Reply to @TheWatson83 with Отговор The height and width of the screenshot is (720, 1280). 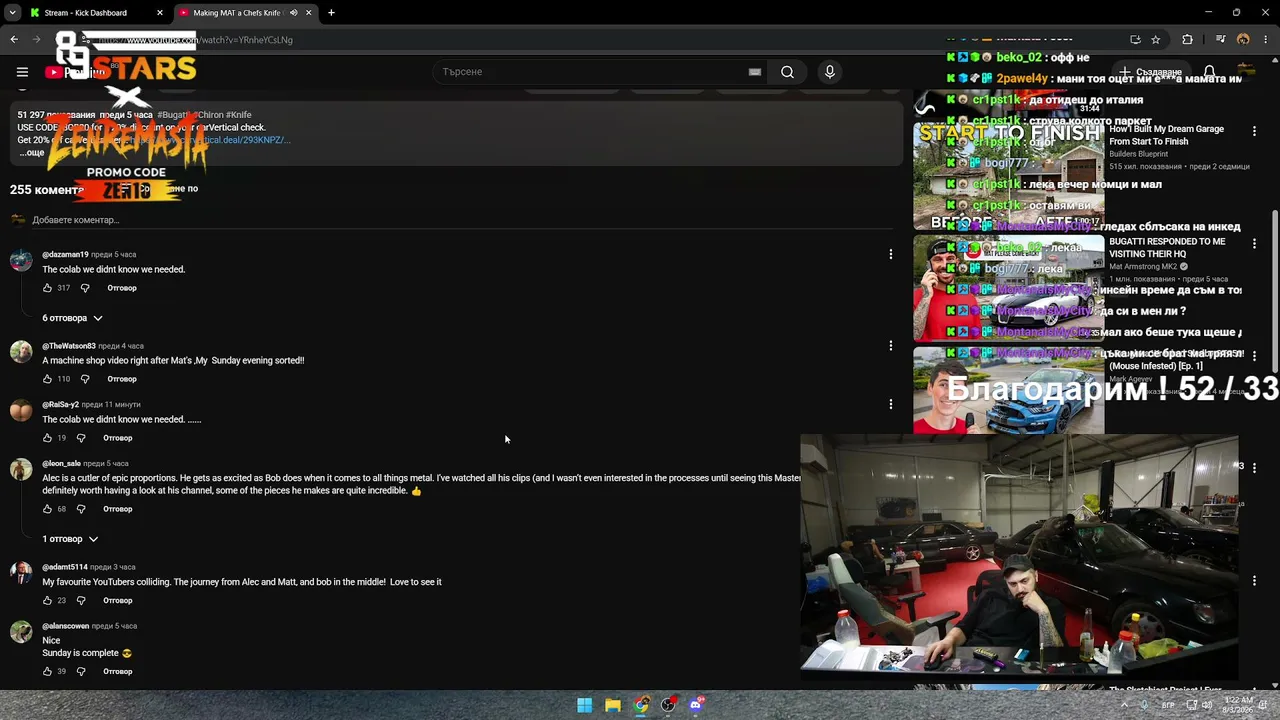point(122,379)
